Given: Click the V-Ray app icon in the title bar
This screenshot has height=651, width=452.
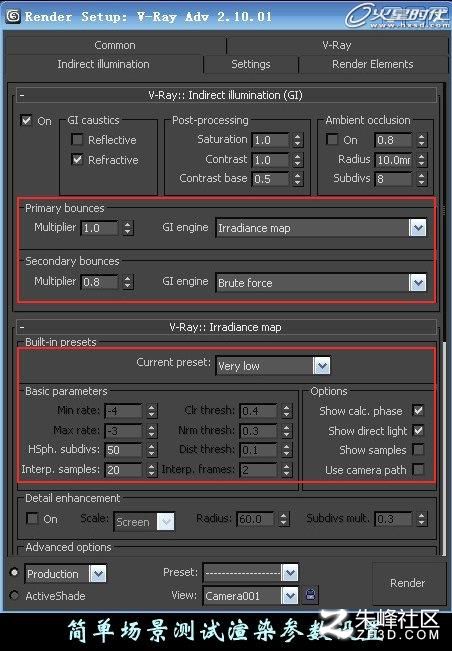Looking at the screenshot, I should coord(12,17).
